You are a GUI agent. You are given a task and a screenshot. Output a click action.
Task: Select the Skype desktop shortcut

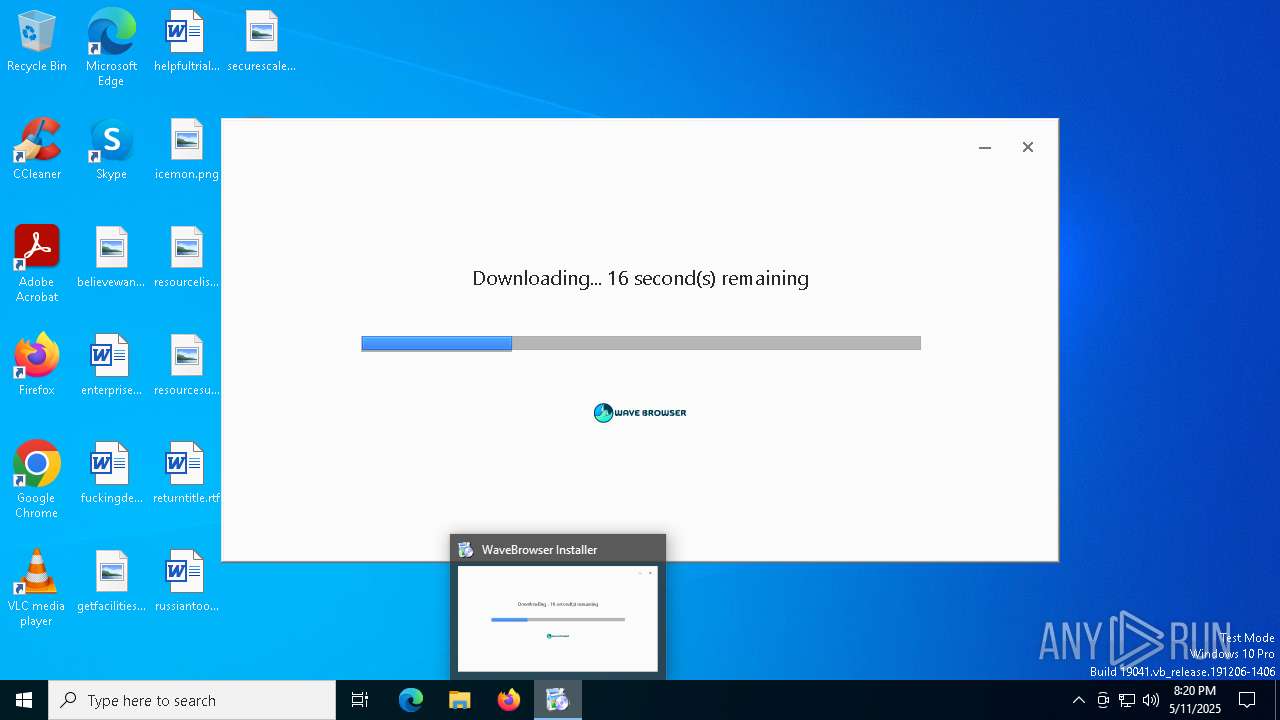(x=111, y=150)
